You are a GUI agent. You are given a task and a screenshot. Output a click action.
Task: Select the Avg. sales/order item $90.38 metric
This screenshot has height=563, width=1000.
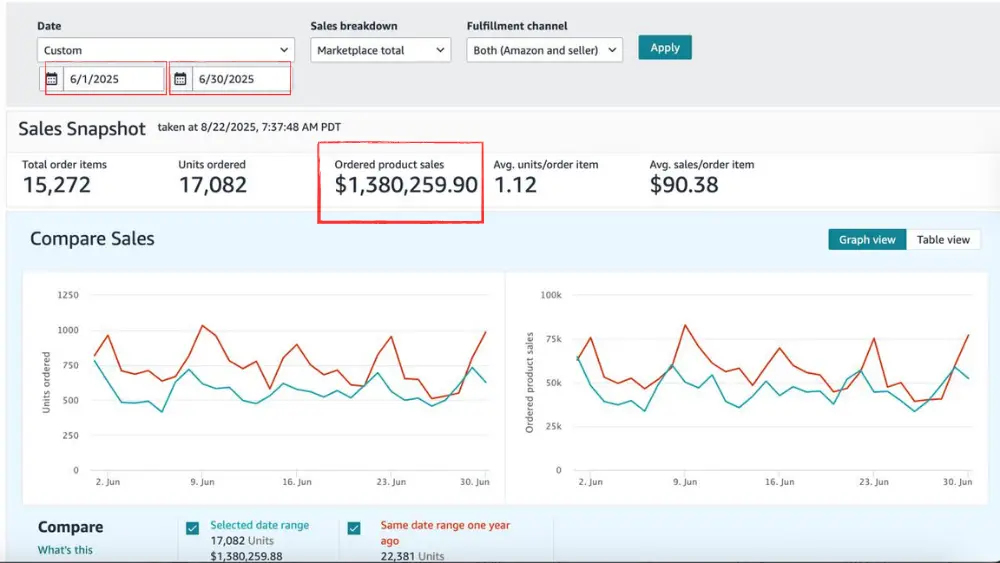tap(684, 185)
